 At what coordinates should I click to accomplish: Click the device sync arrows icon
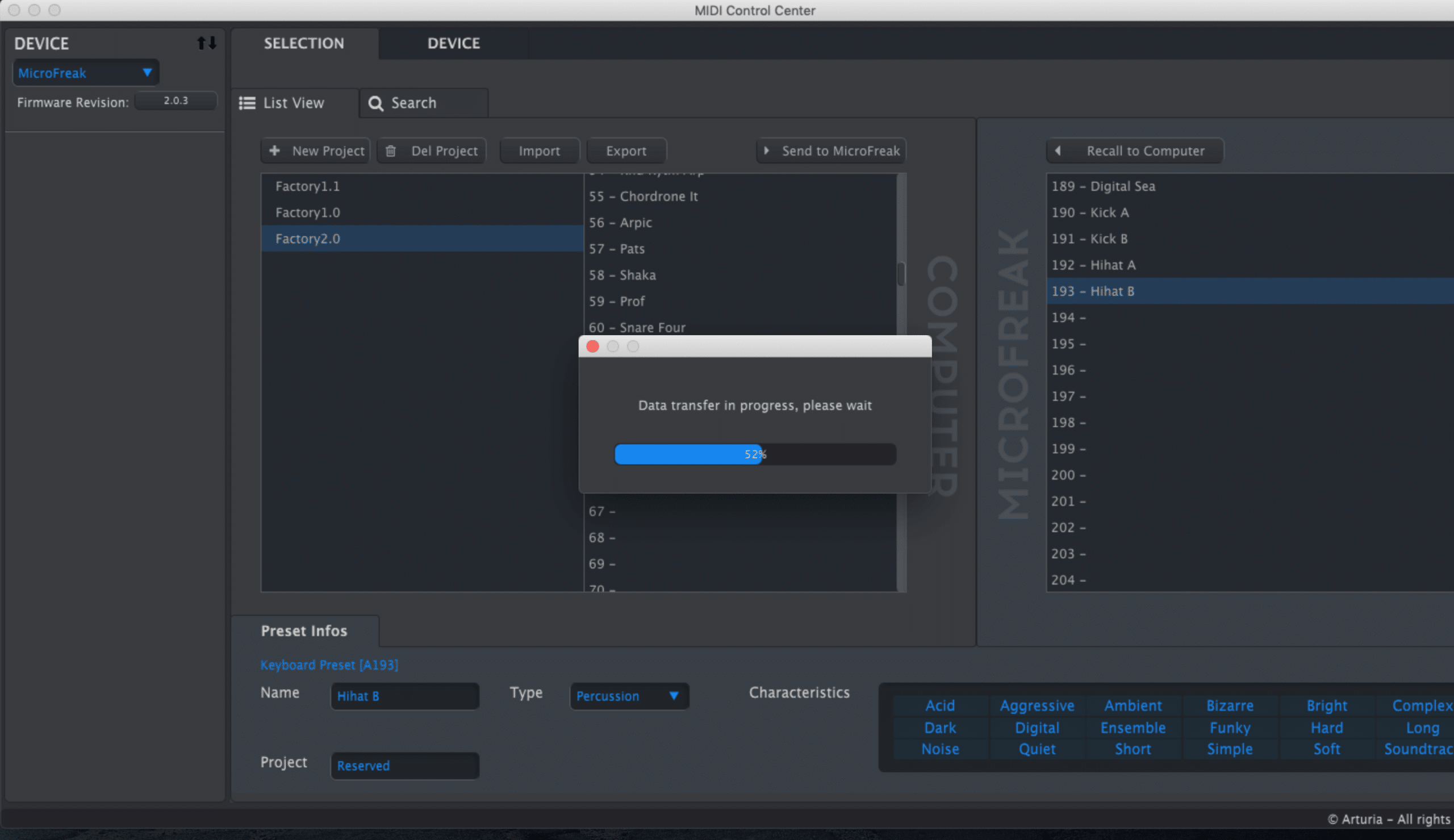coord(207,43)
